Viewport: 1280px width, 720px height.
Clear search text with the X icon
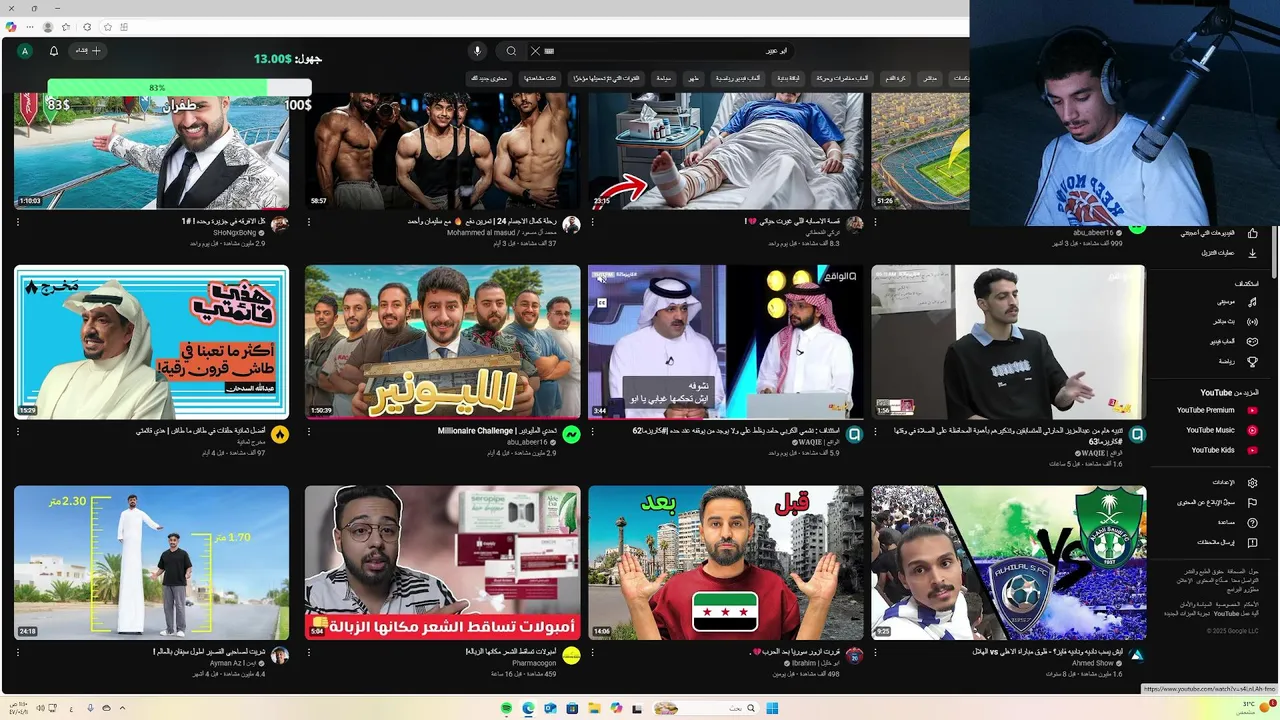point(535,51)
